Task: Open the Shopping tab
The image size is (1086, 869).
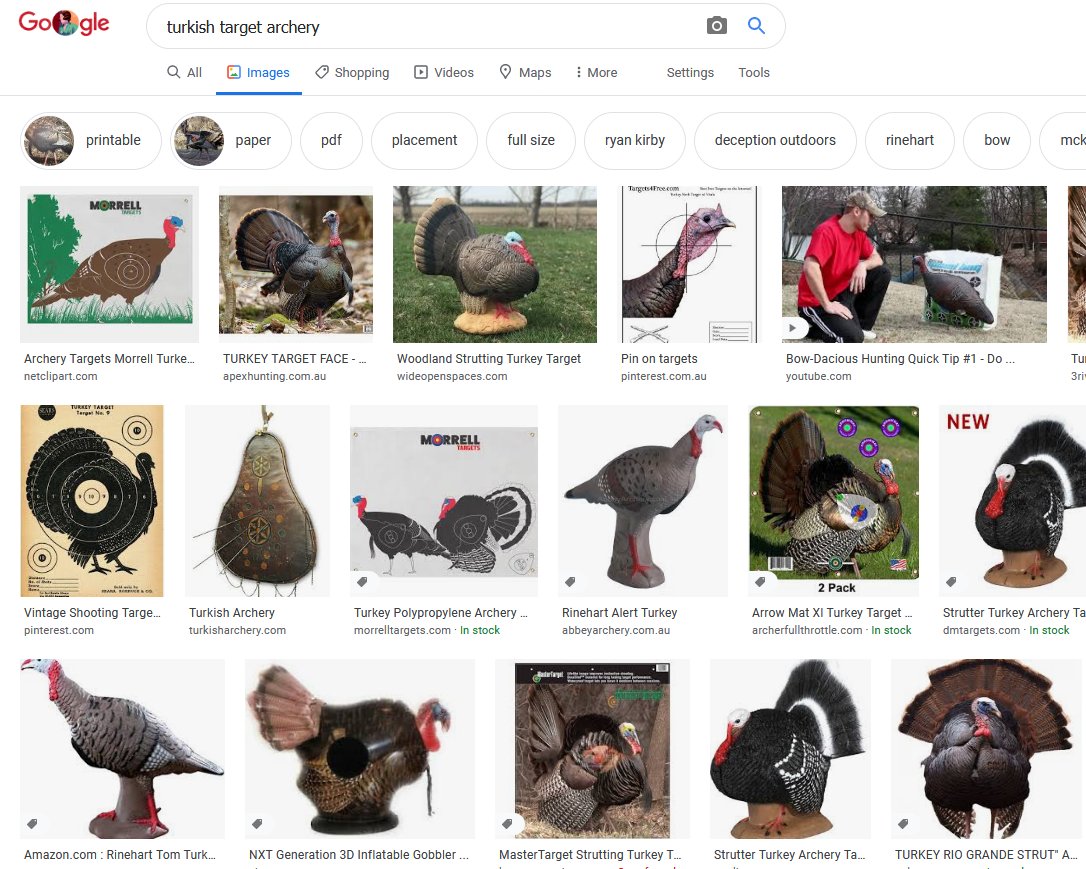Action: click(x=352, y=72)
